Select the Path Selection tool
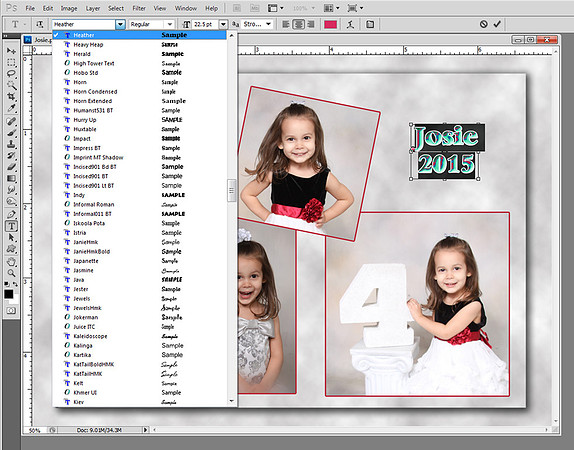This screenshot has width=574, height=450. tap(11, 237)
